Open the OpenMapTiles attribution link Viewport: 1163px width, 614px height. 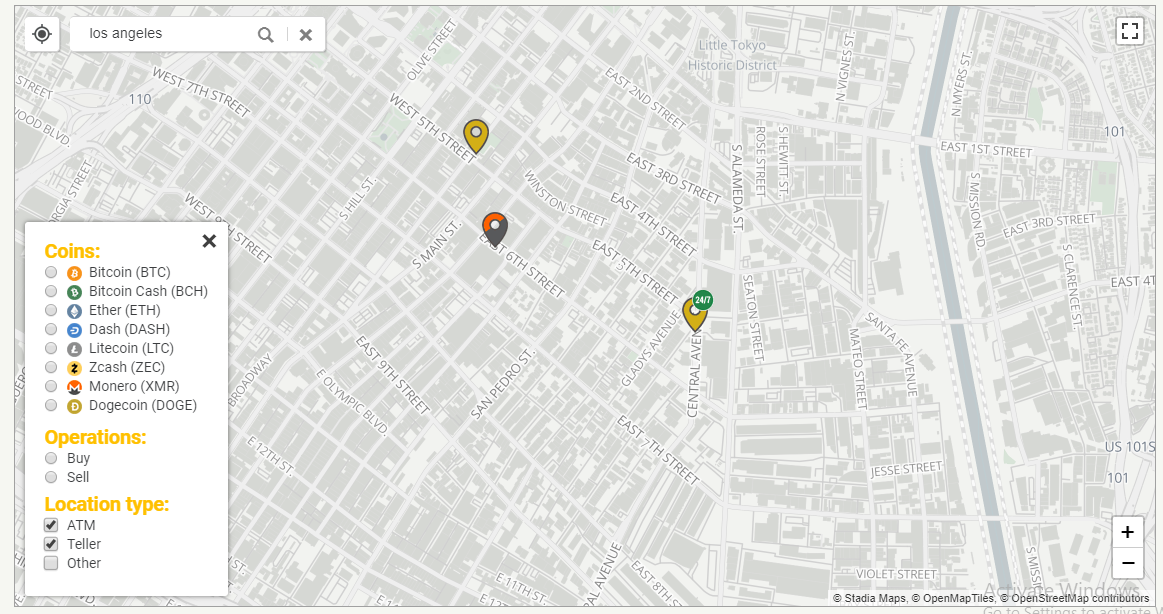click(952, 598)
